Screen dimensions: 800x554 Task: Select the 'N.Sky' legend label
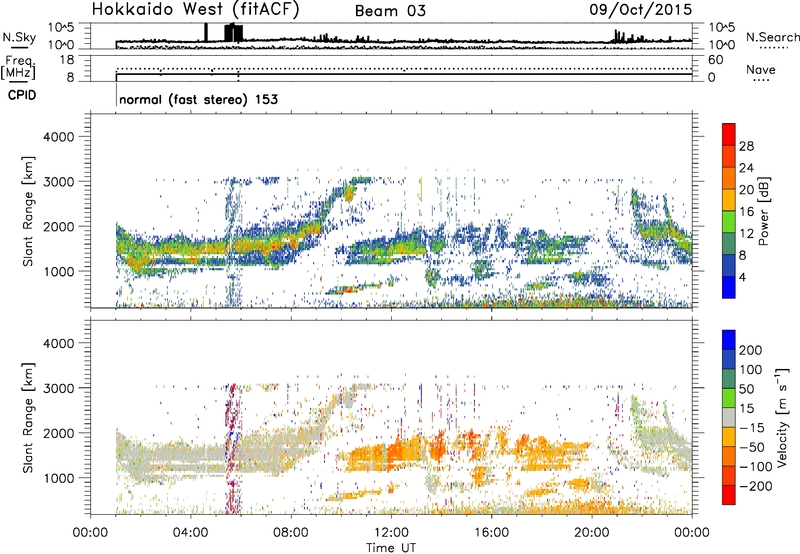(19, 37)
